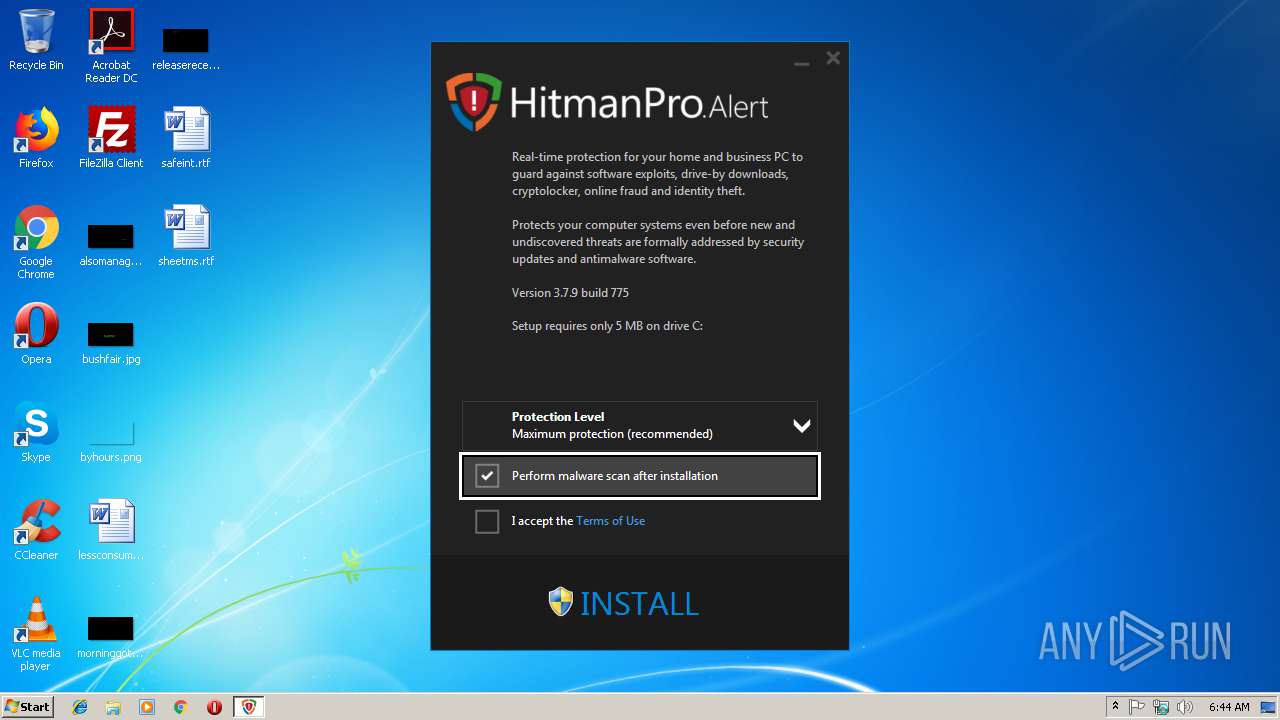Launch Google Chrome desktop shortcut
The width and height of the screenshot is (1280, 720).
click(x=36, y=243)
